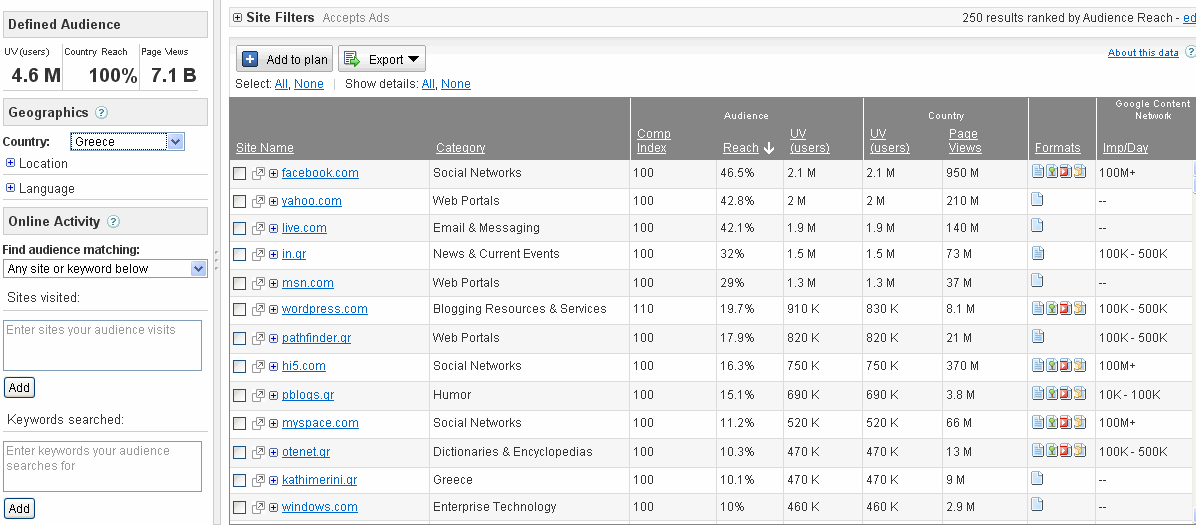Open the pathfinder.gr site link

coord(316,338)
